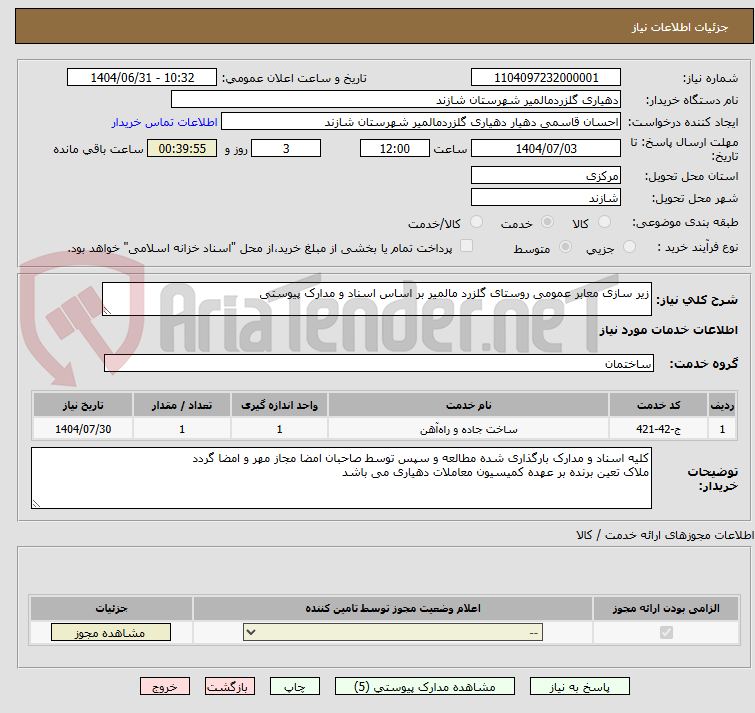Click the شرح کلی نیاز description textarea
Image resolution: width=755 pixels, height=713 pixels.
coord(377,299)
